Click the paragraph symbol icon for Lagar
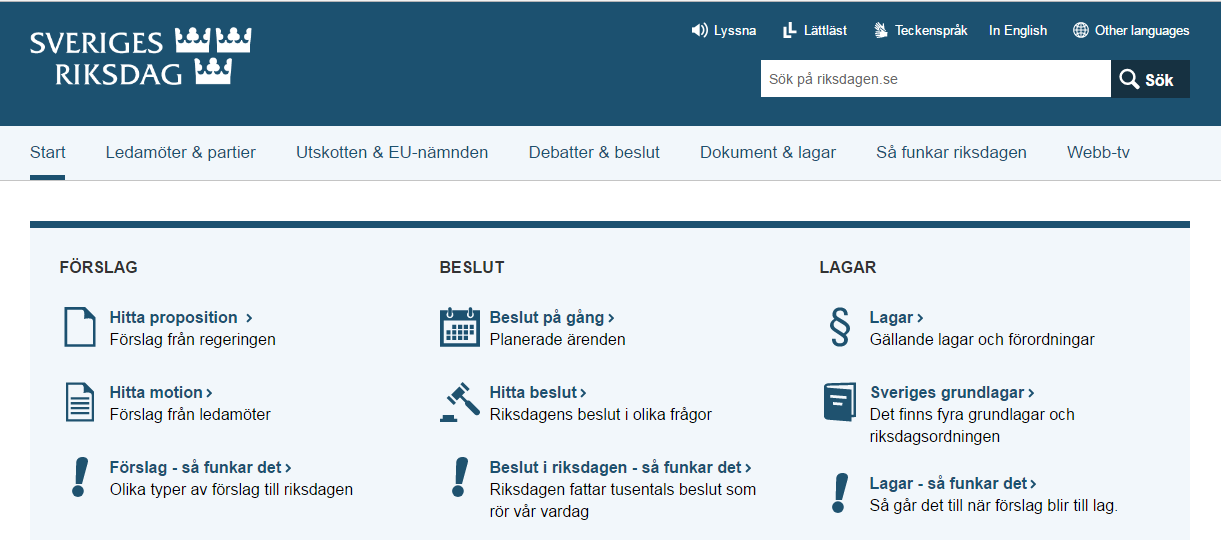 (x=840, y=327)
